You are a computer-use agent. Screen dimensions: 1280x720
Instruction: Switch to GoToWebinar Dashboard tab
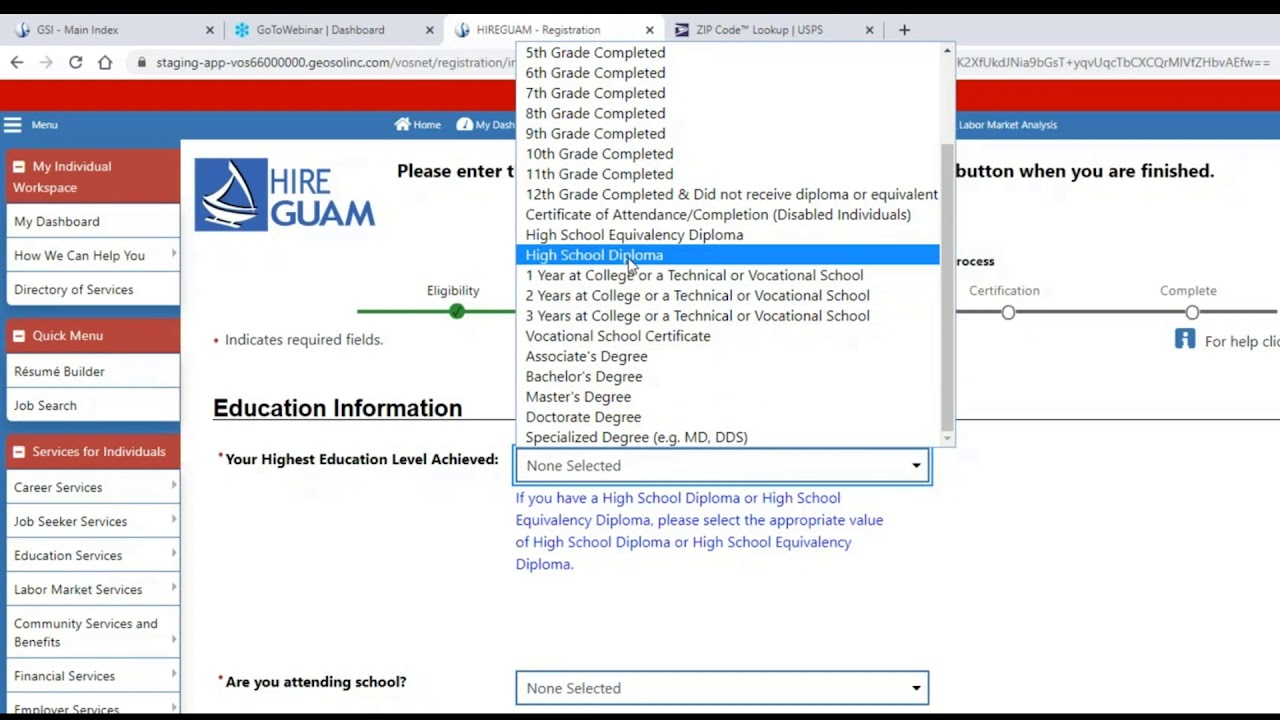pyautogui.click(x=320, y=30)
